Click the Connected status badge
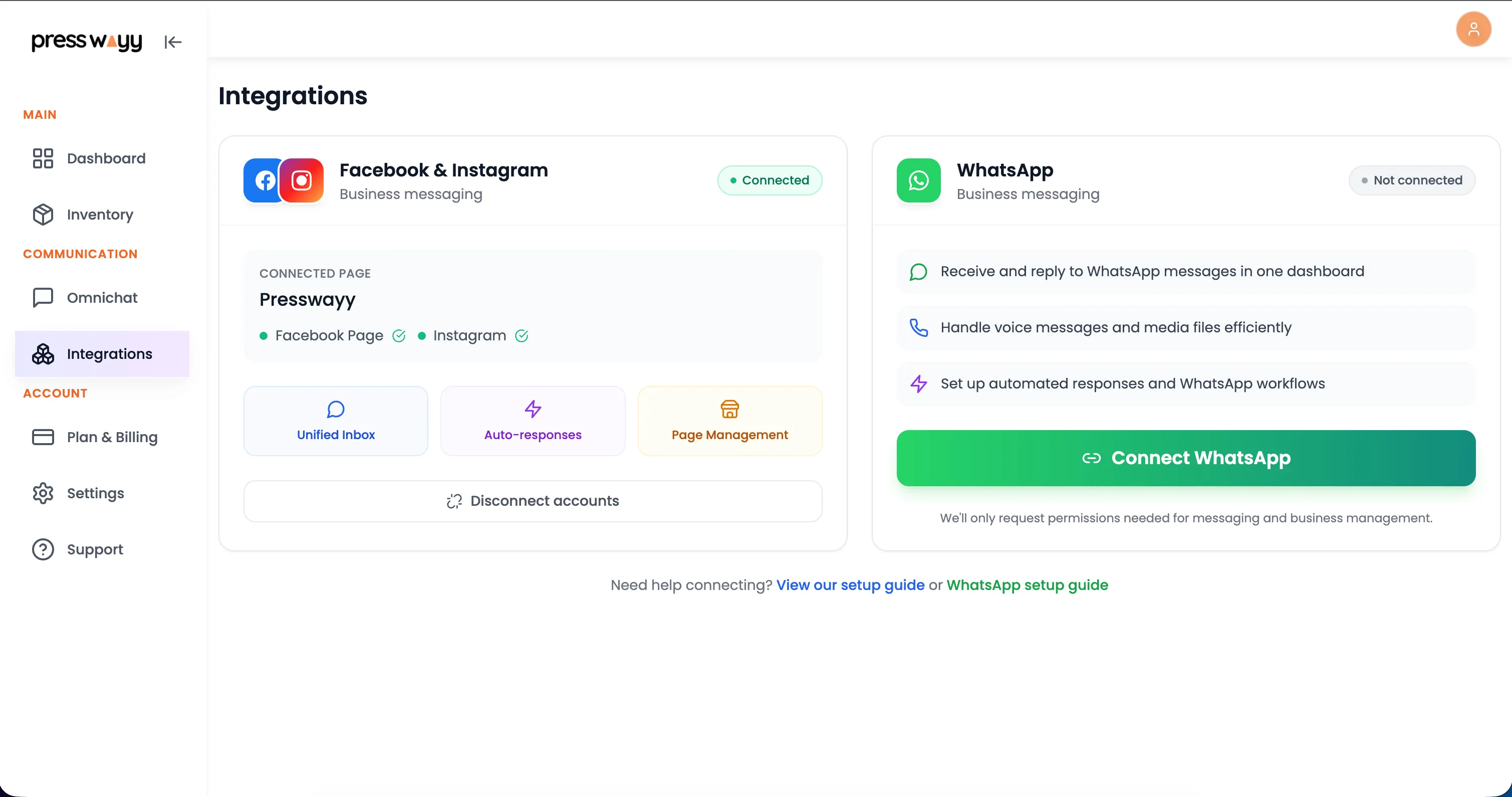 click(770, 180)
